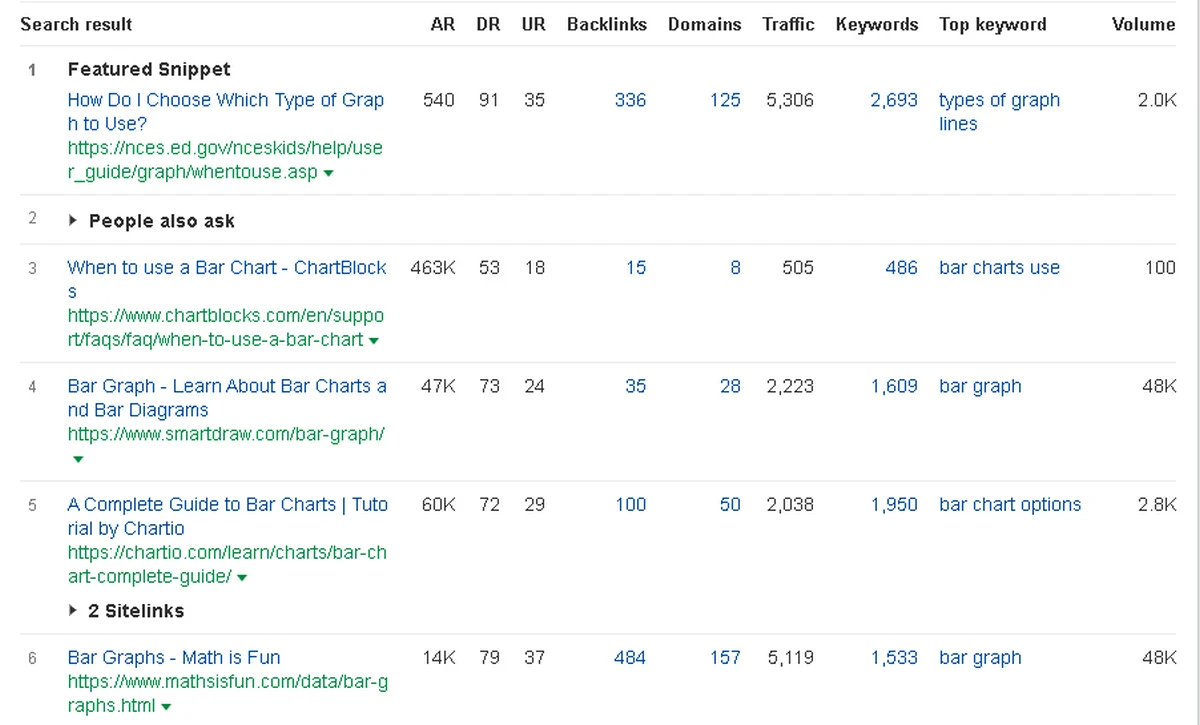Visit the chartio.com green URL
The height and width of the screenshot is (725, 1200).
[227, 564]
